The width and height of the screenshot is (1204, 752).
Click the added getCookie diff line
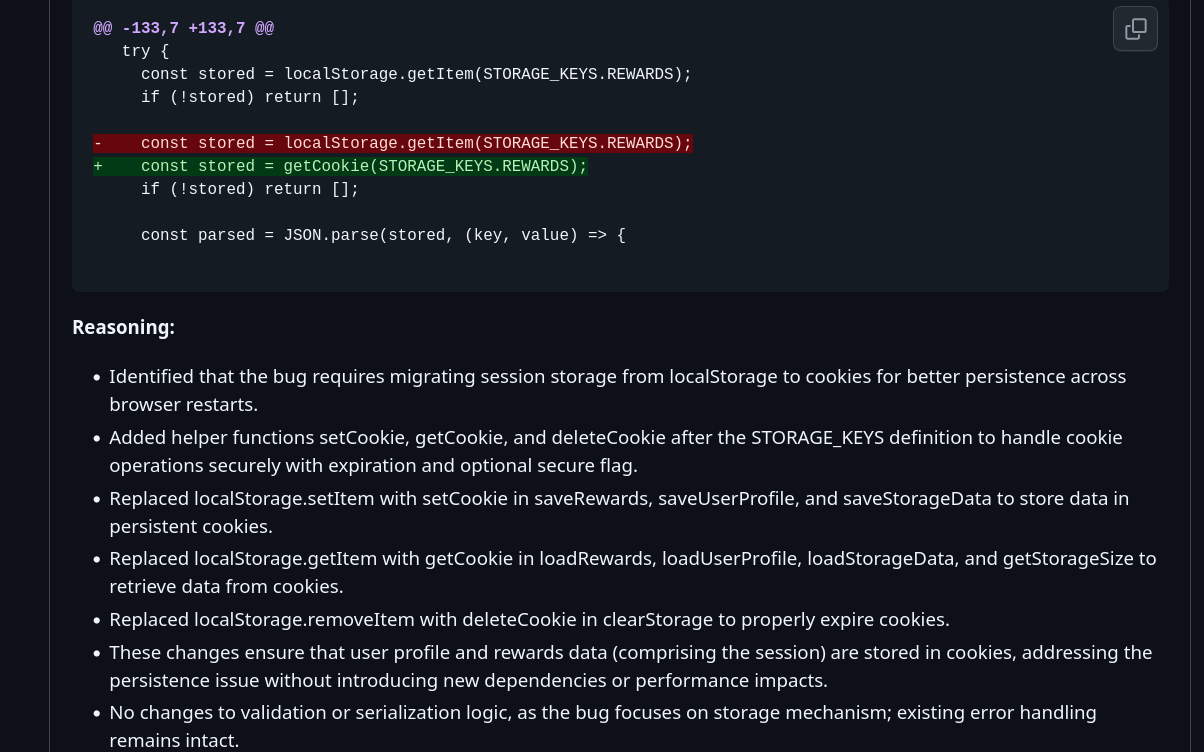pyautogui.click(x=340, y=166)
